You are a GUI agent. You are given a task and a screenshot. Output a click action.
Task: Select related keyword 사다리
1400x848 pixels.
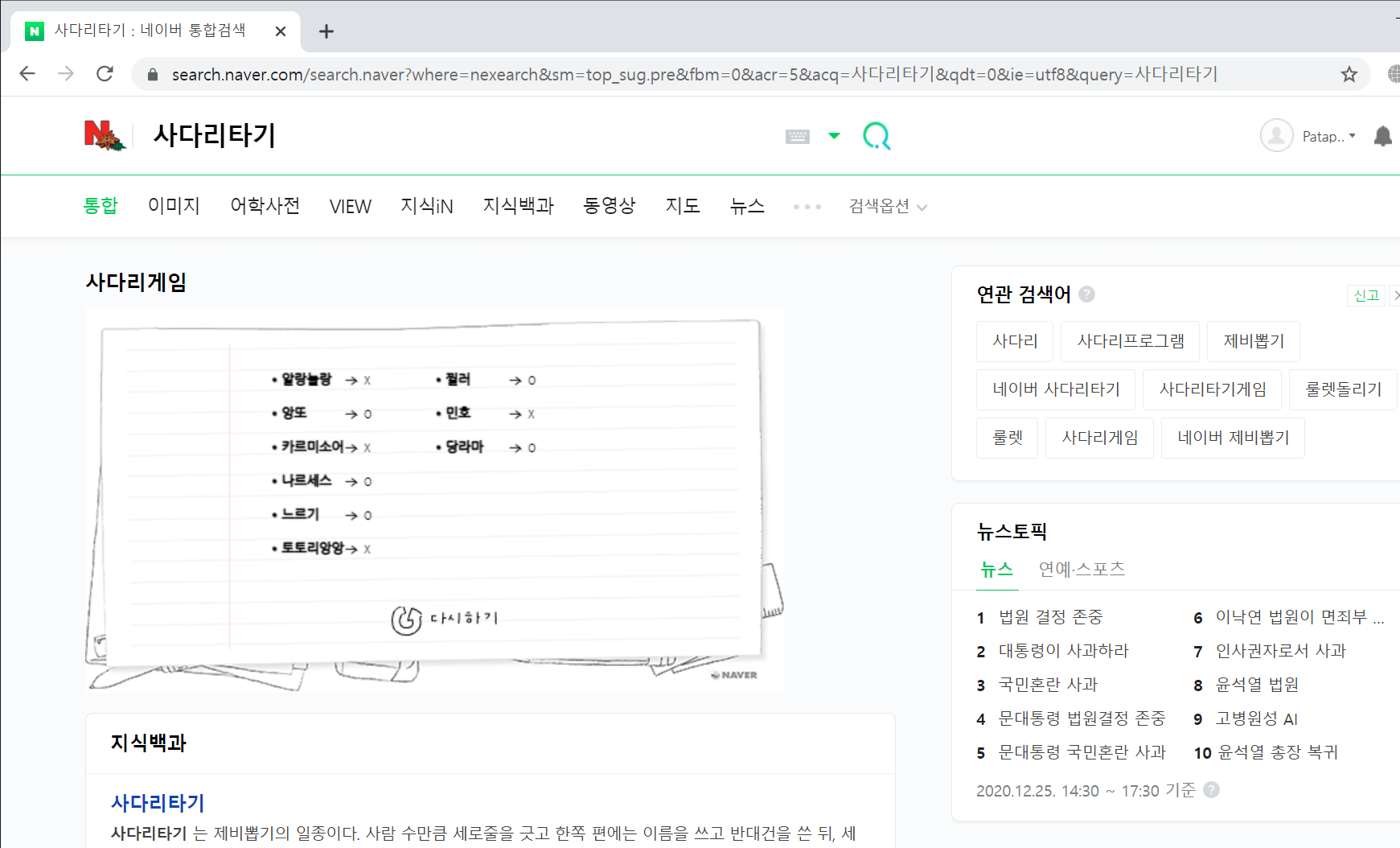pyautogui.click(x=1015, y=341)
